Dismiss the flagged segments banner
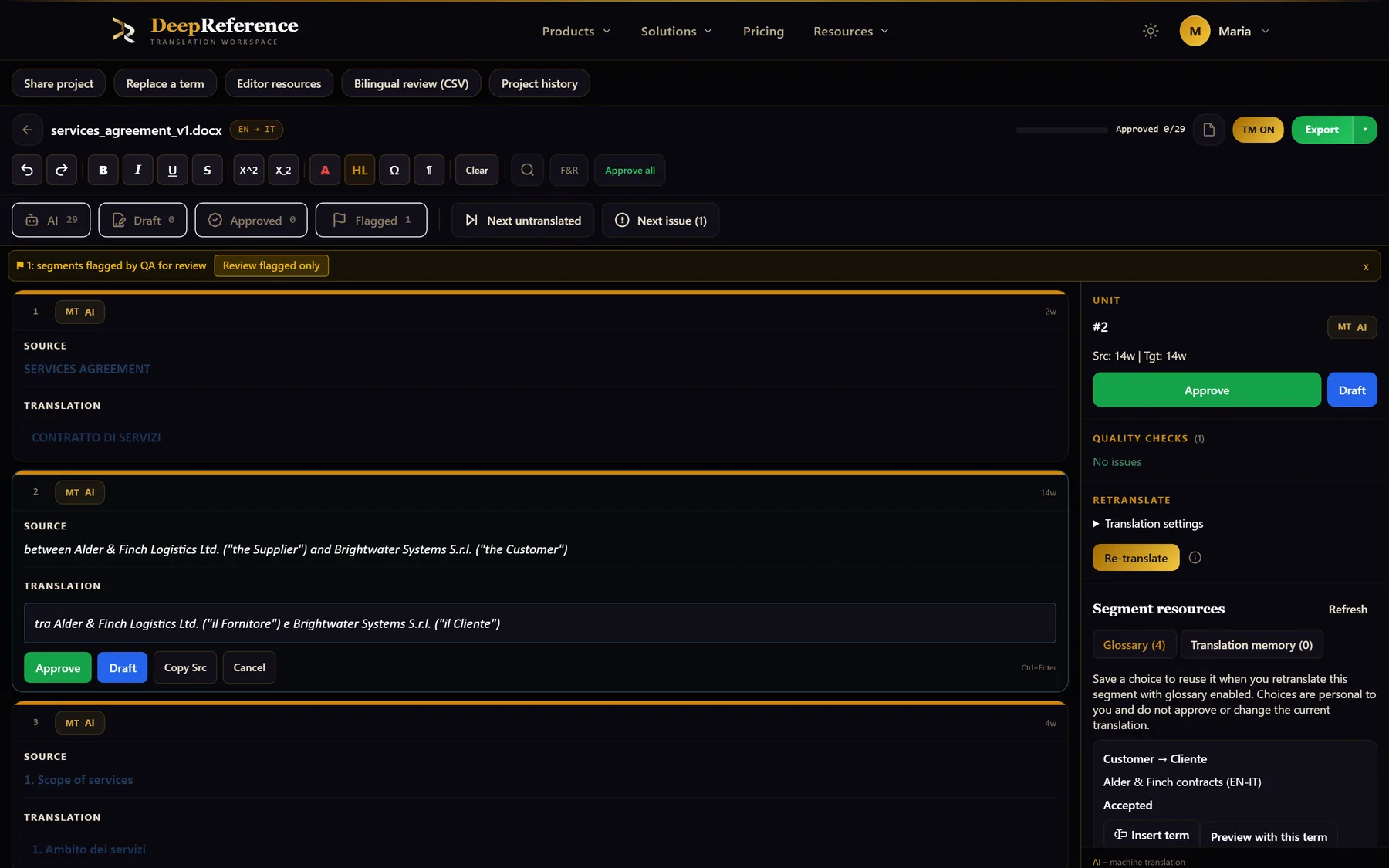Screen dimensions: 1389x868 (x=1366, y=266)
